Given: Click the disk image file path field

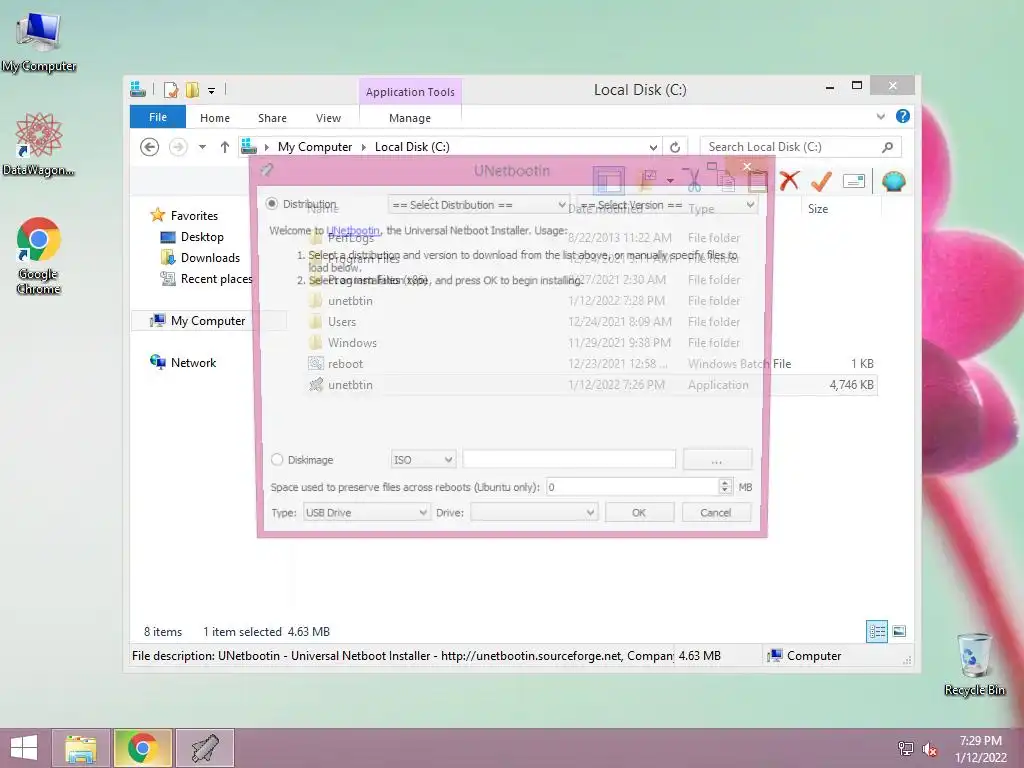Looking at the screenshot, I should pos(569,459).
